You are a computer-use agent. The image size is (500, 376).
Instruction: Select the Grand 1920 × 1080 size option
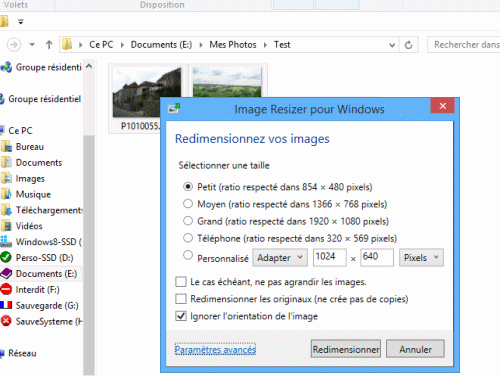pos(188,221)
